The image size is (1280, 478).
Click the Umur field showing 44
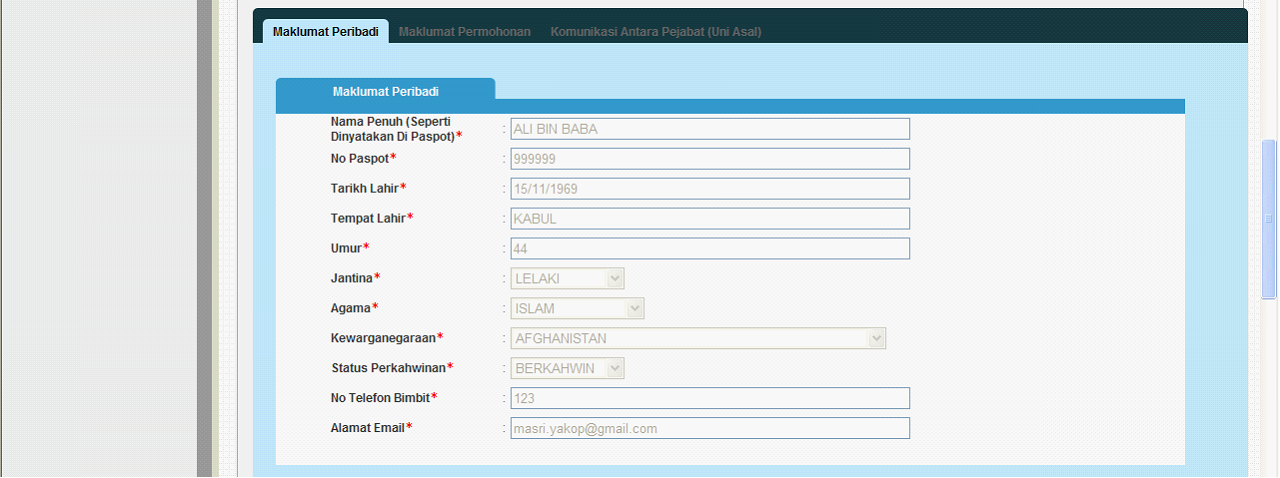tap(710, 248)
